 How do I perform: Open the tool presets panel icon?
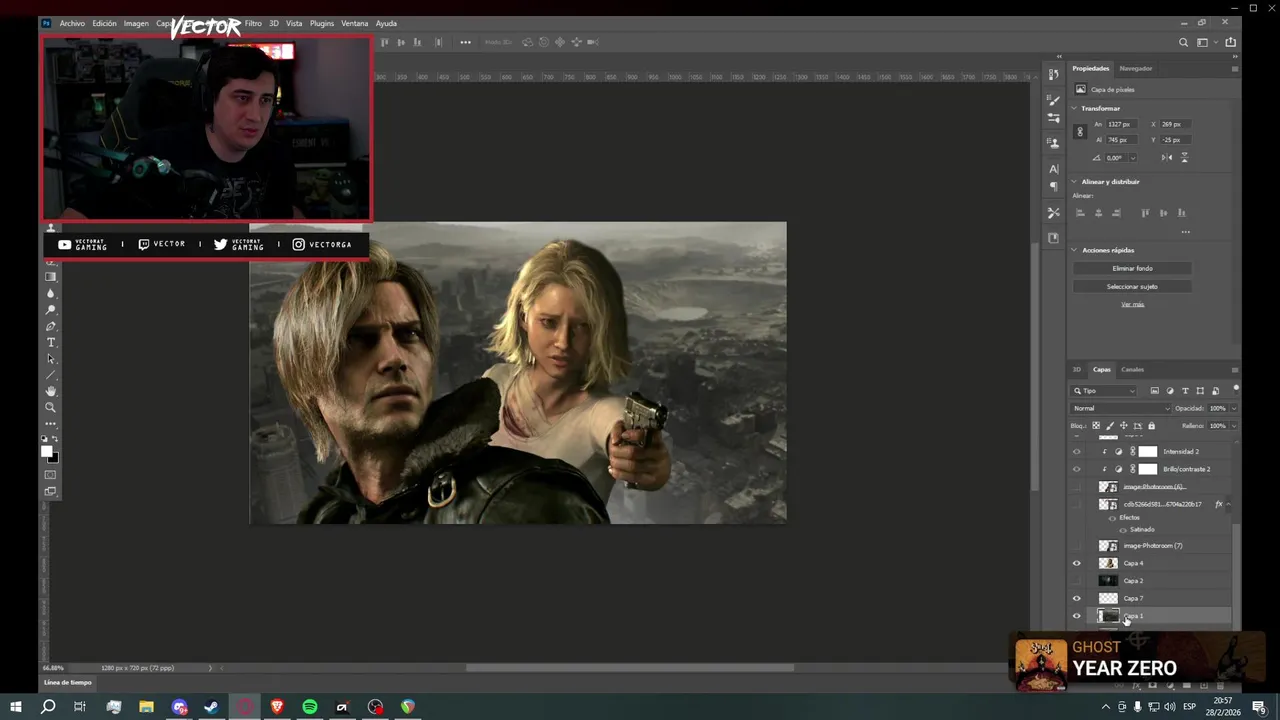pos(1053,213)
